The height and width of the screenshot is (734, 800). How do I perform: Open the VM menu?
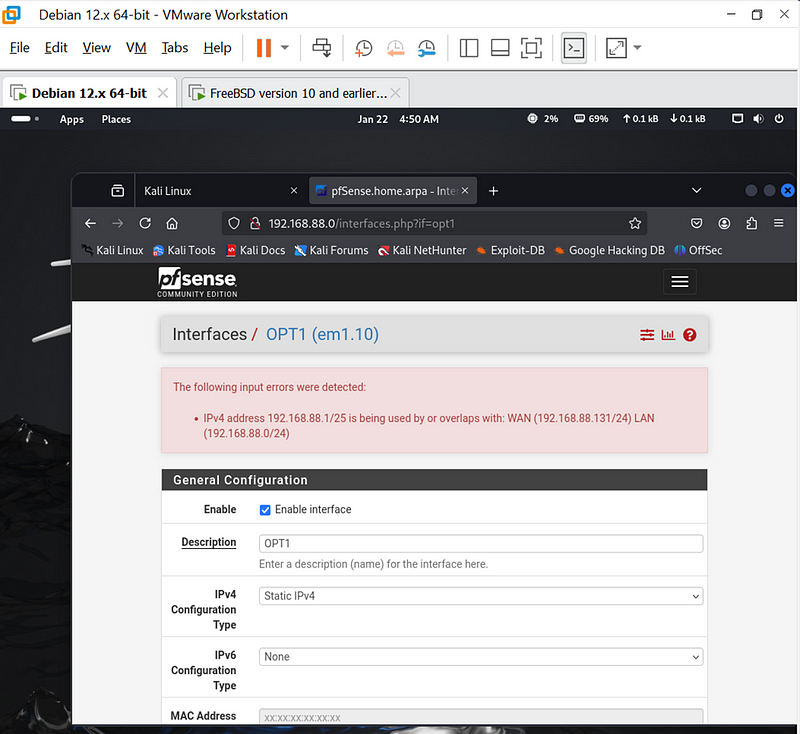coord(136,47)
